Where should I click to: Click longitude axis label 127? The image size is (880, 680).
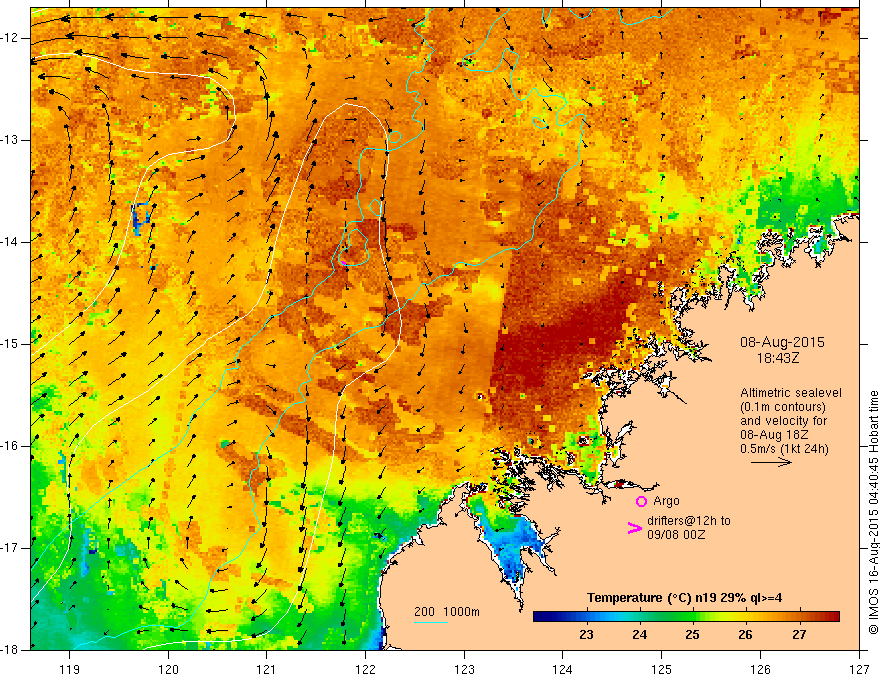(859, 669)
